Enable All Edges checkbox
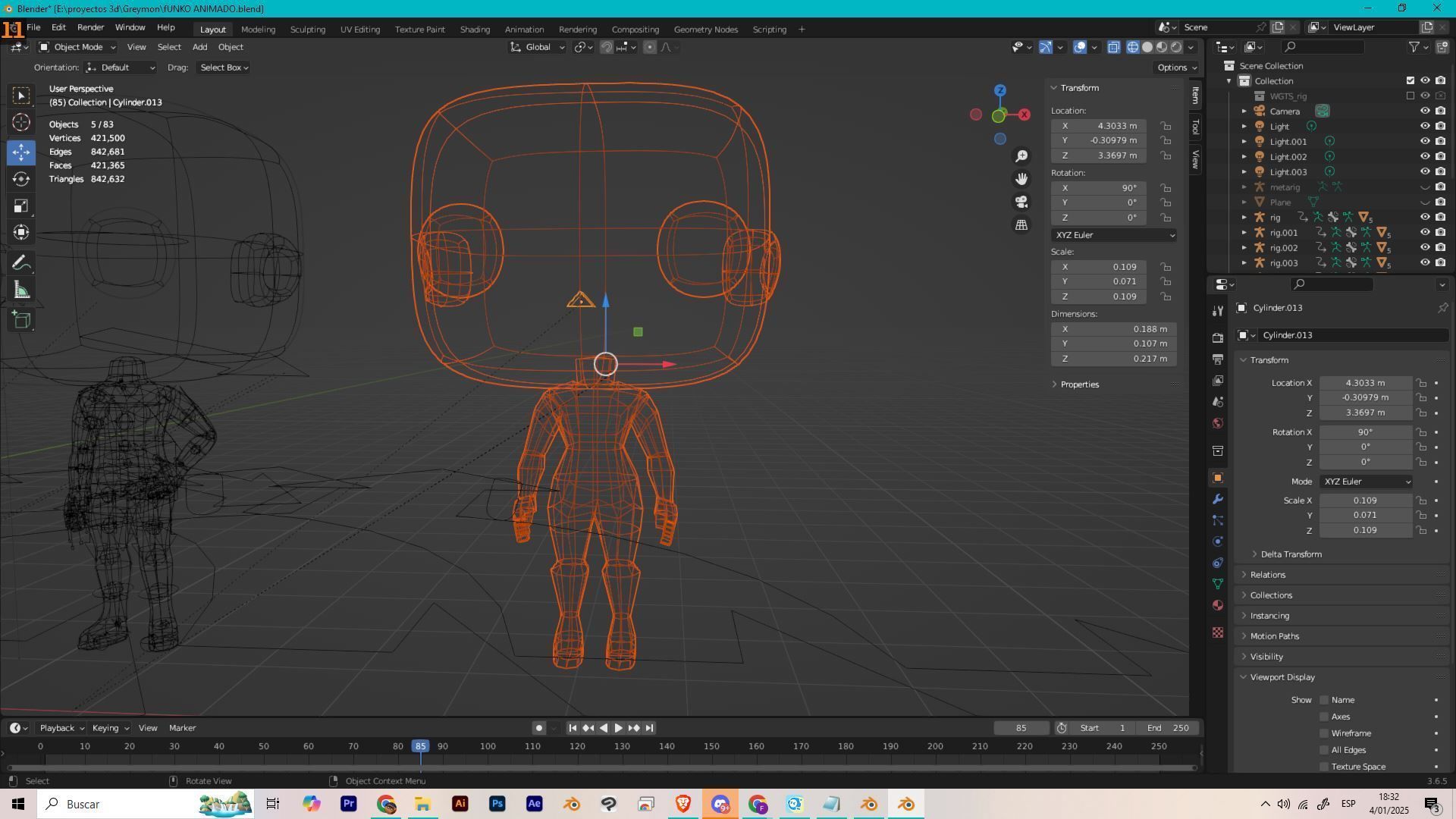This screenshot has height=819, width=1456. [x=1324, y=750]
